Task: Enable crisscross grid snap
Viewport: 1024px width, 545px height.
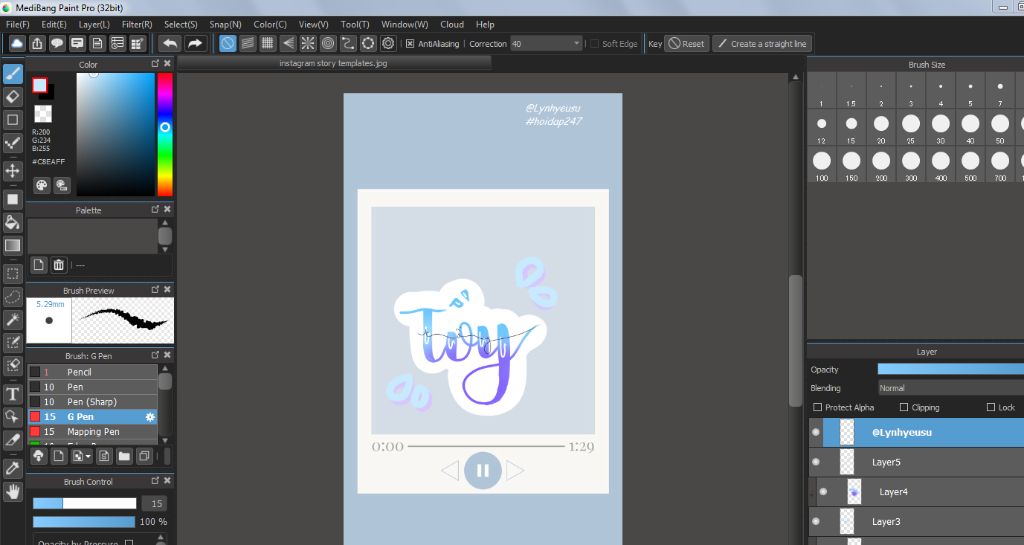Action: click(x=268, y=44)
